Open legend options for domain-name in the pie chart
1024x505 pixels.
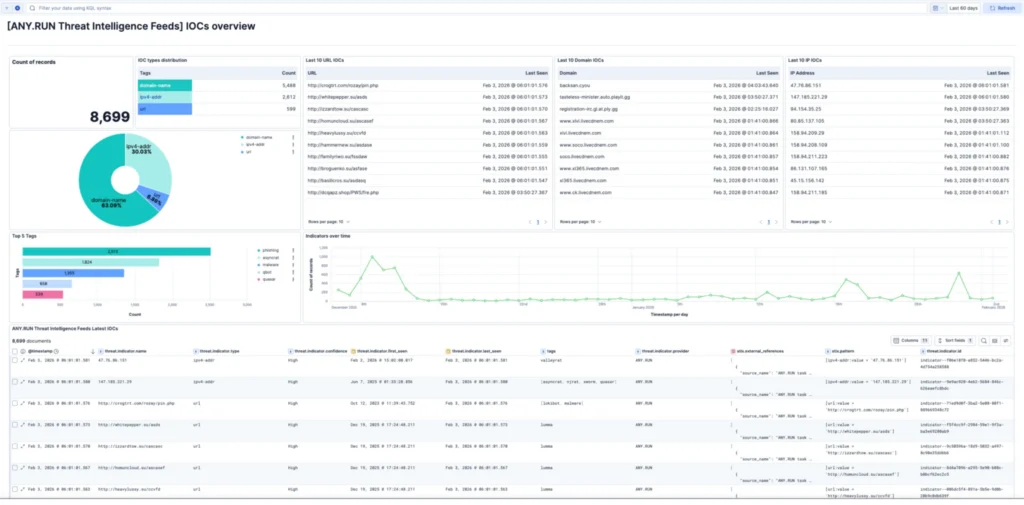(x=293, y=137)
